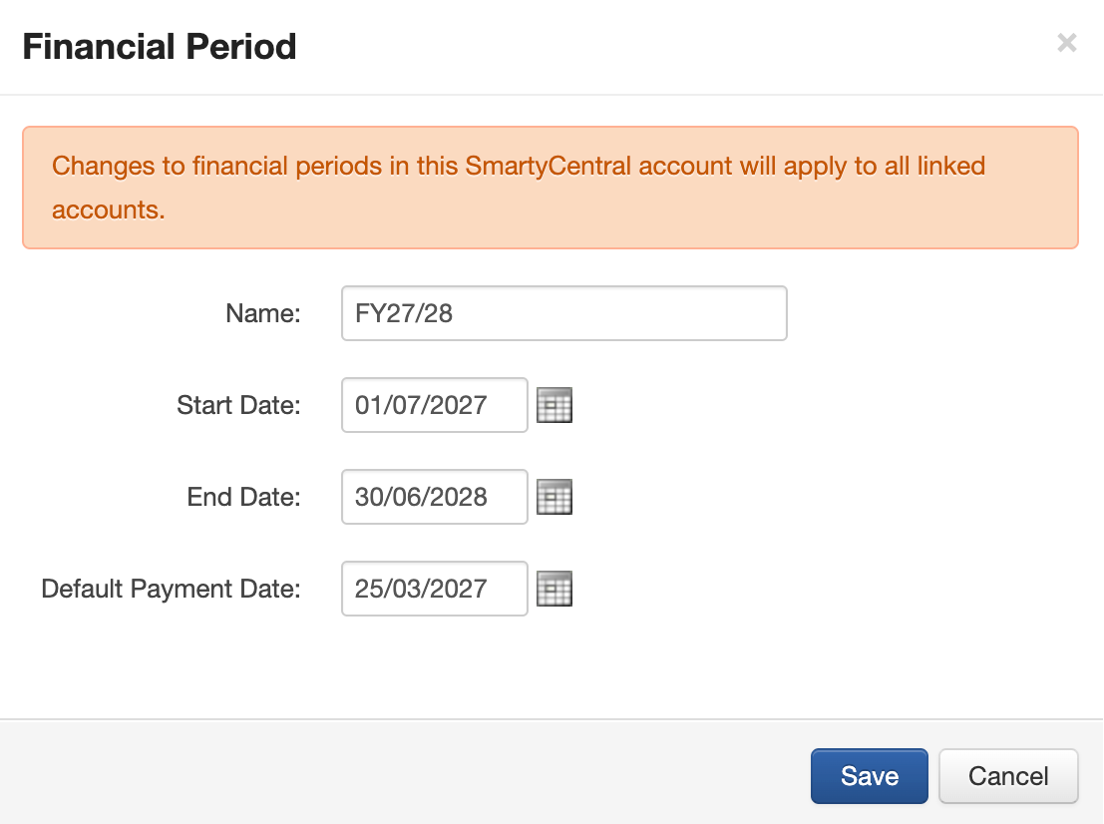The image size is (1104, 824).
Task: Open the Start Date calendar picker
Action: [x=554, y=405]
